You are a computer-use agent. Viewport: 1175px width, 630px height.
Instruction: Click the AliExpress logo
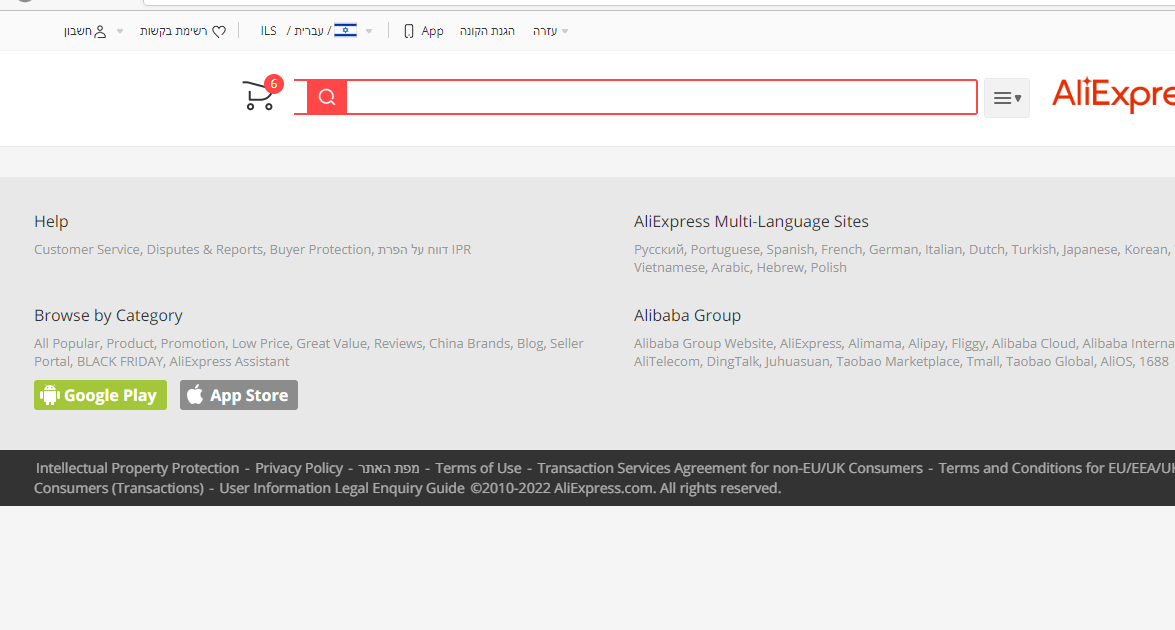tap(1113, 95)
